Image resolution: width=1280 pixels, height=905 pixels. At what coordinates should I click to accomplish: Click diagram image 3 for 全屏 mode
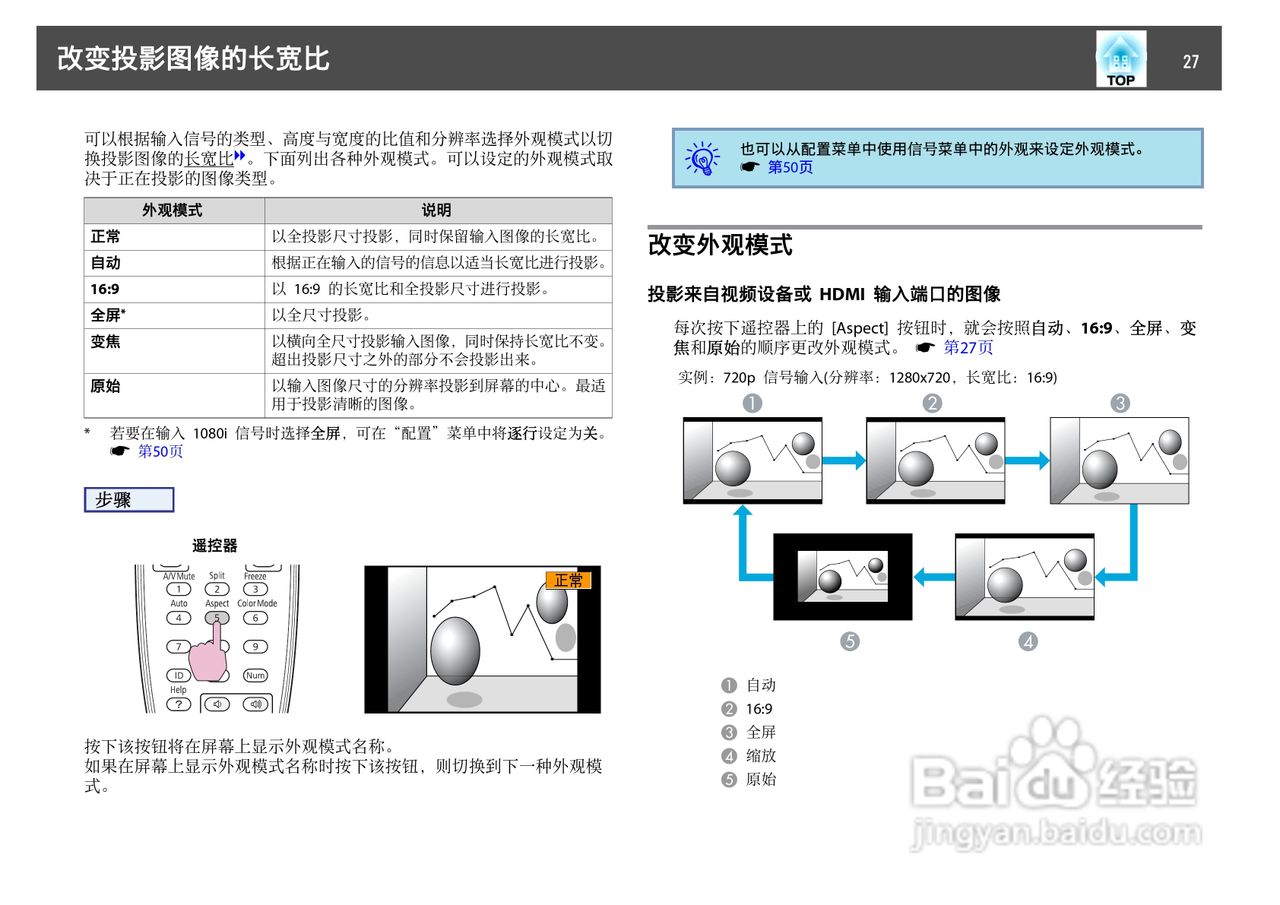pyautogui.click(x=1119, y=460)
